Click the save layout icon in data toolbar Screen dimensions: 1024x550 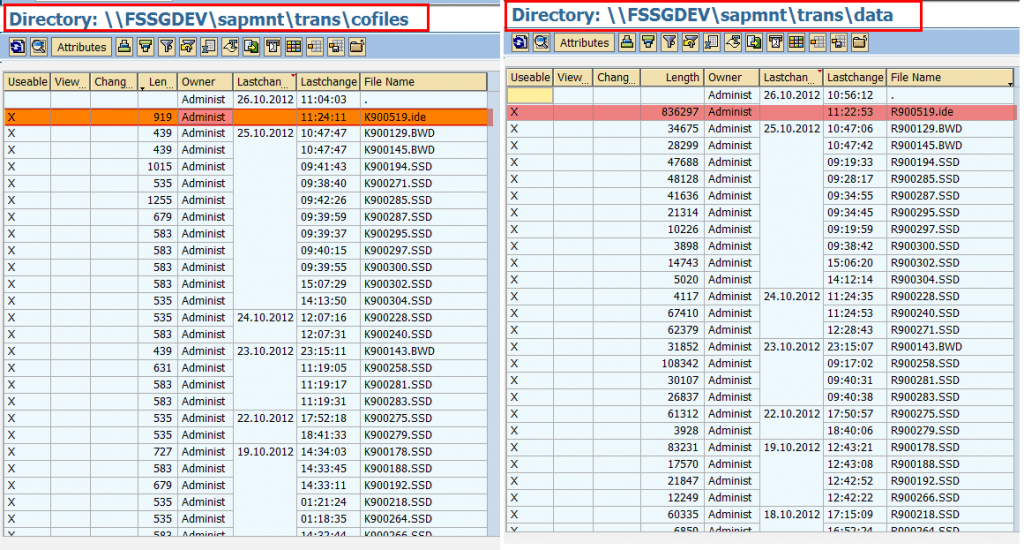click(x=839, y=42)
